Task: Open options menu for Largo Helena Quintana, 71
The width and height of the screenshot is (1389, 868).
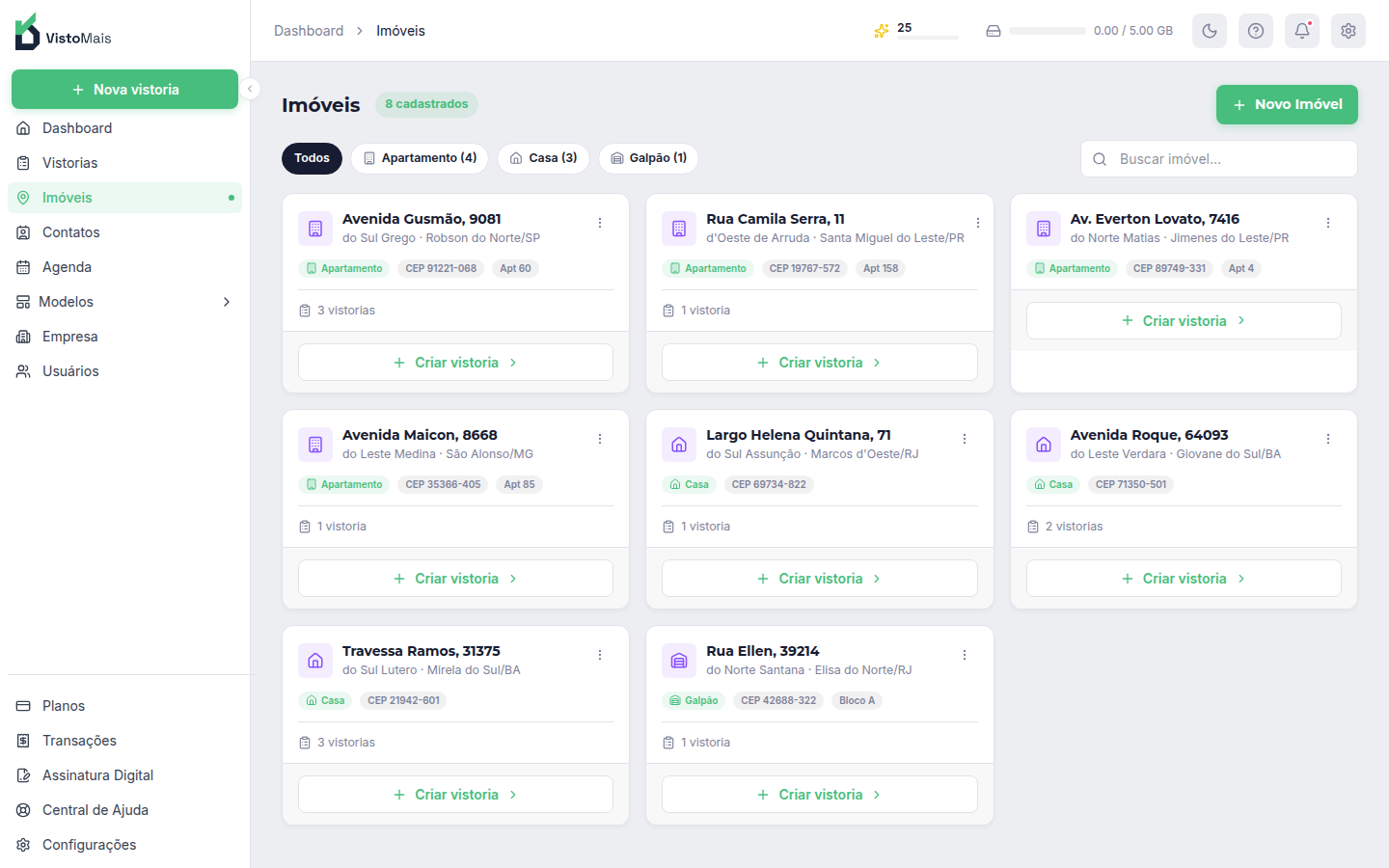Action: [965, 439]
